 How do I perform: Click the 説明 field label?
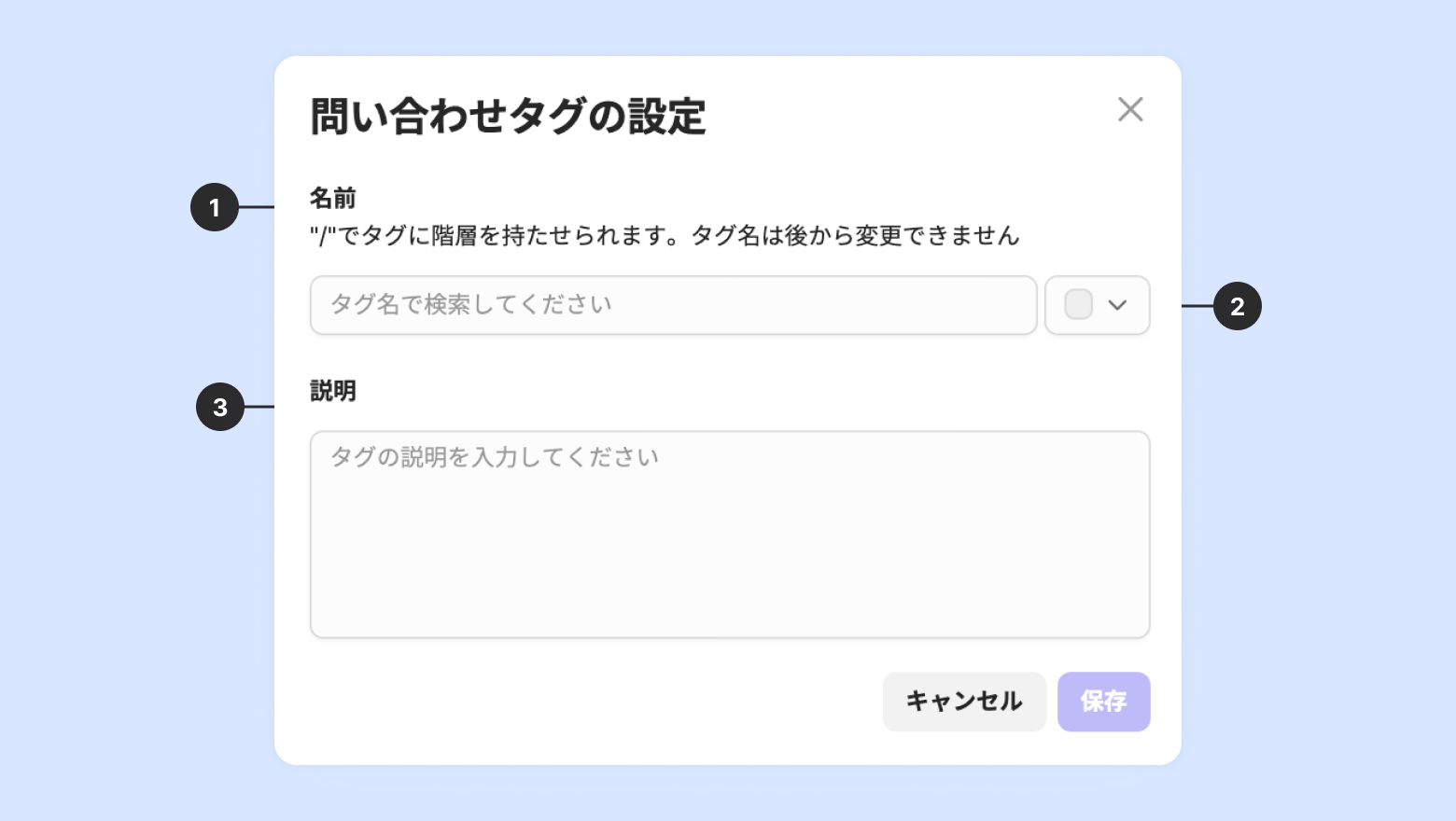(333, 391)
